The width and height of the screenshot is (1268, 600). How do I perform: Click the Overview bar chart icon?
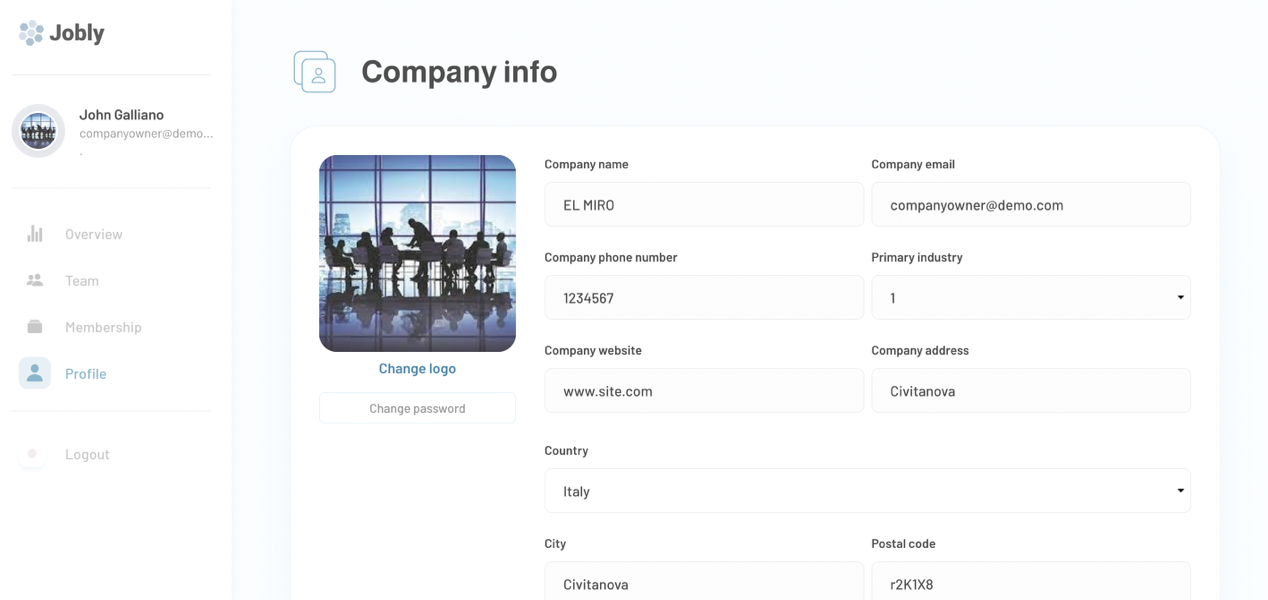coord(35,234)
